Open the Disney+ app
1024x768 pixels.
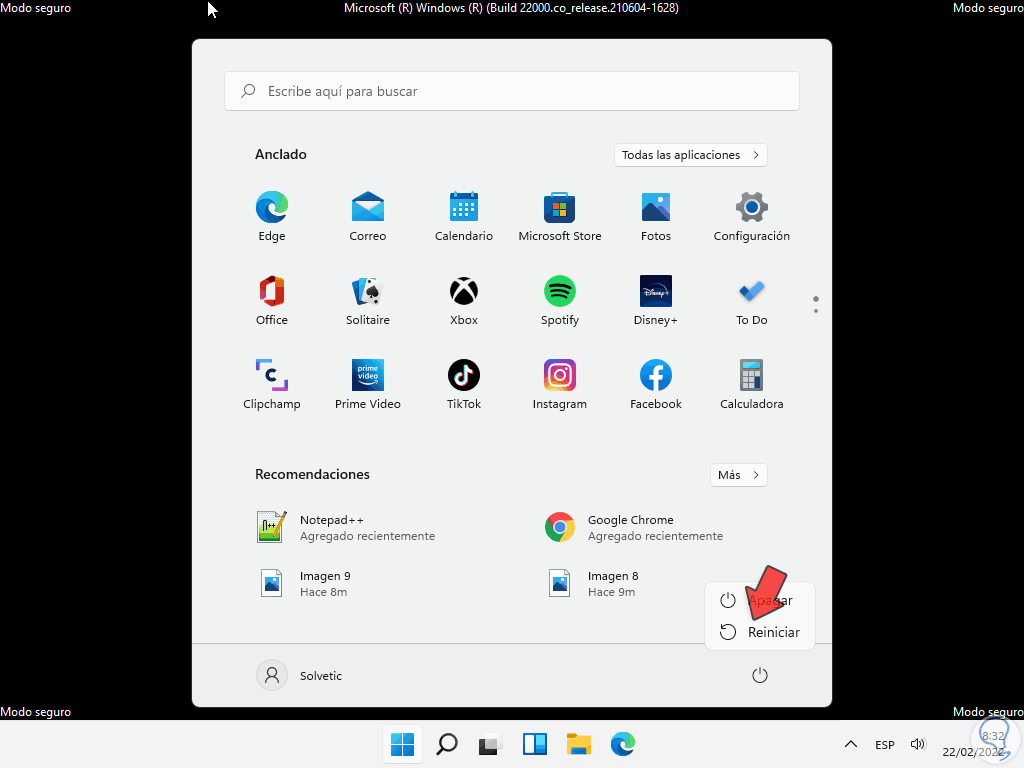coord(656,300)
